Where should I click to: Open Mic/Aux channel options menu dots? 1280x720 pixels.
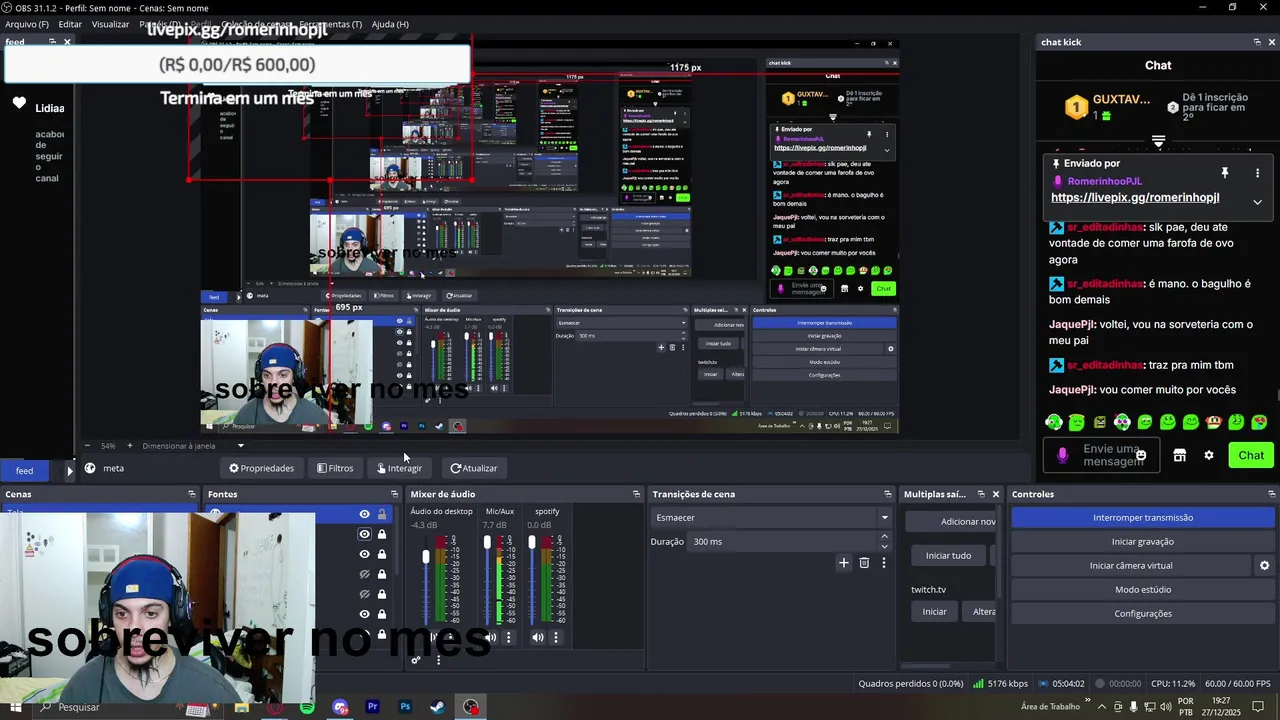508,637
